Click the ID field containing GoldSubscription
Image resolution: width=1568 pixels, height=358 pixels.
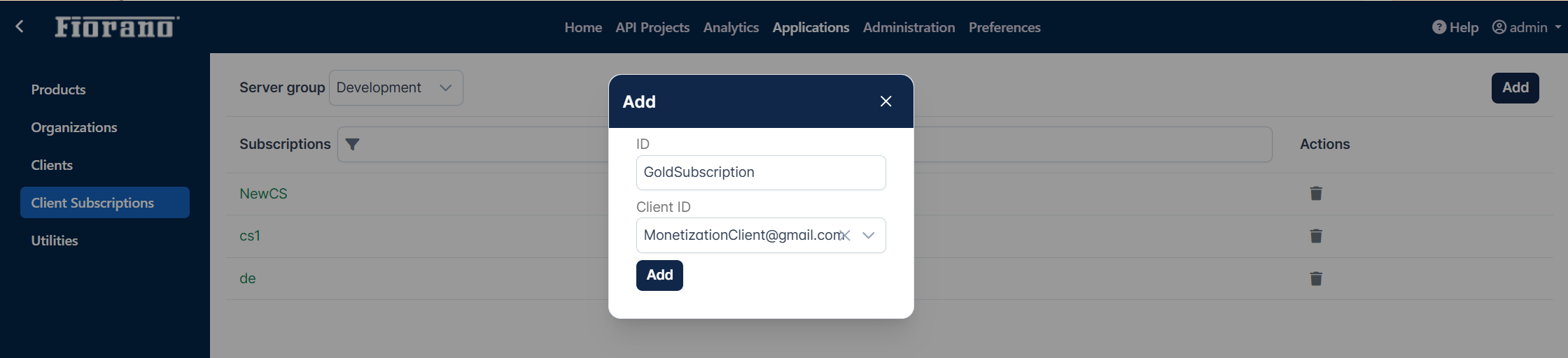coord(761,173)
